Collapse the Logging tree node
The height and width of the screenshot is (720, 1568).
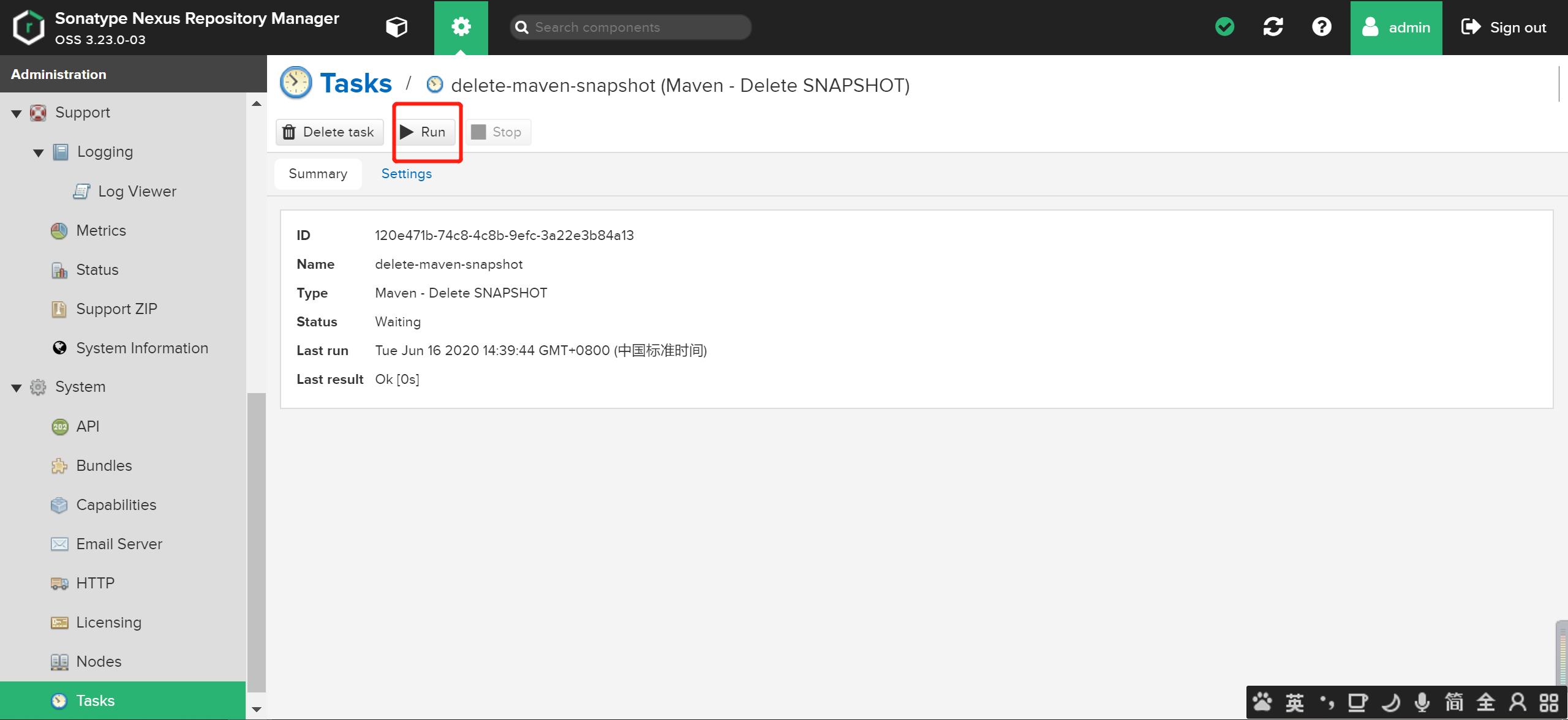click(39, 152)
